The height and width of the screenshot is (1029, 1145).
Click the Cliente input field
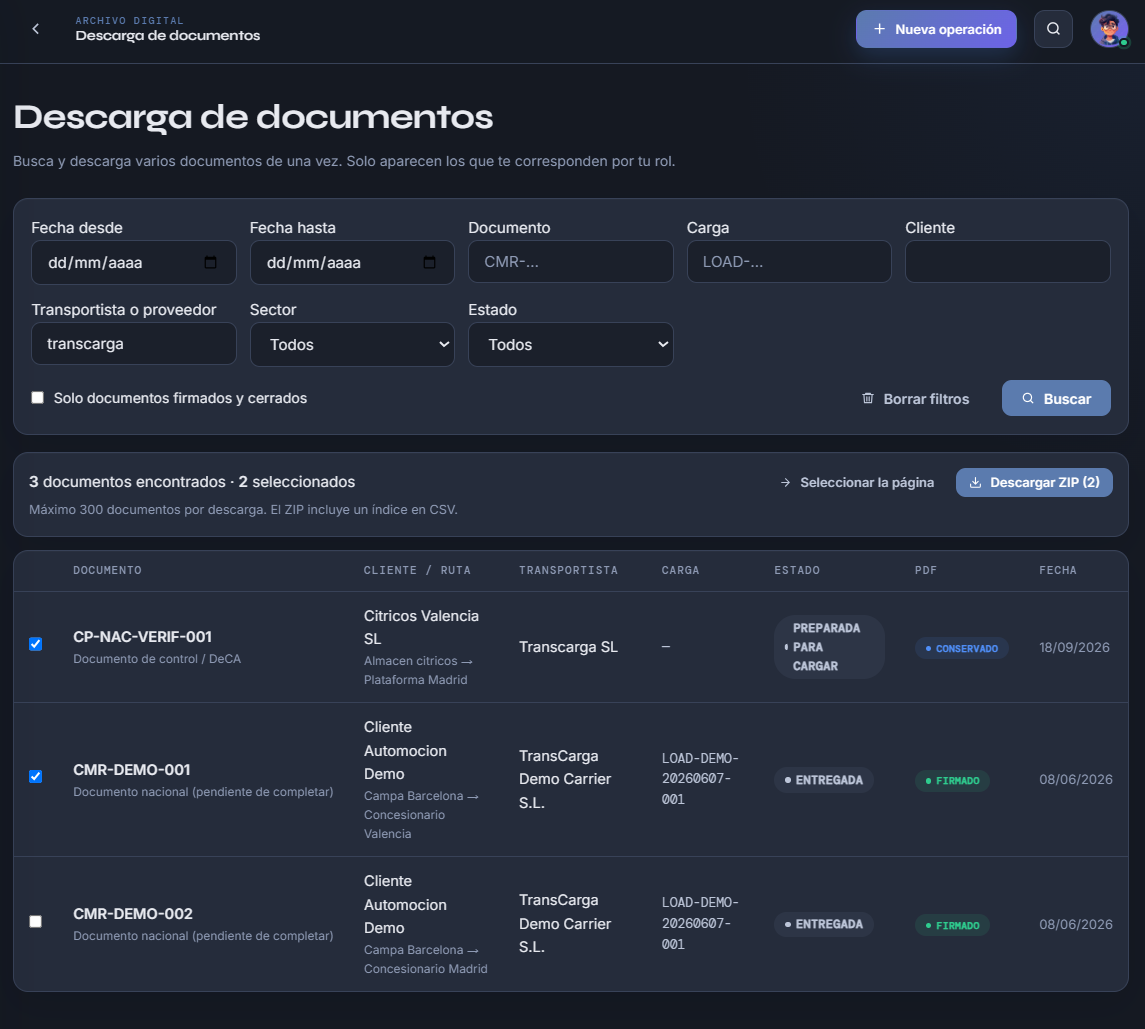tap(1008, 261)
